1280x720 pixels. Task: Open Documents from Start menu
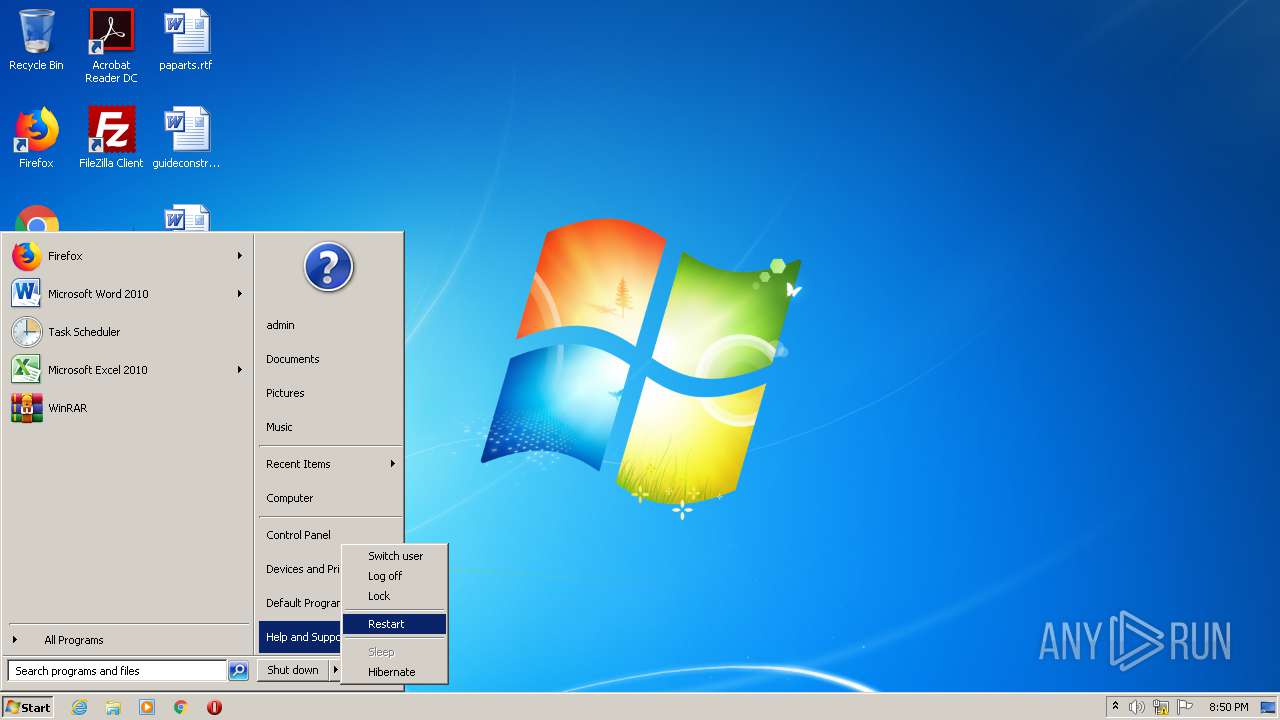point(330,359)
